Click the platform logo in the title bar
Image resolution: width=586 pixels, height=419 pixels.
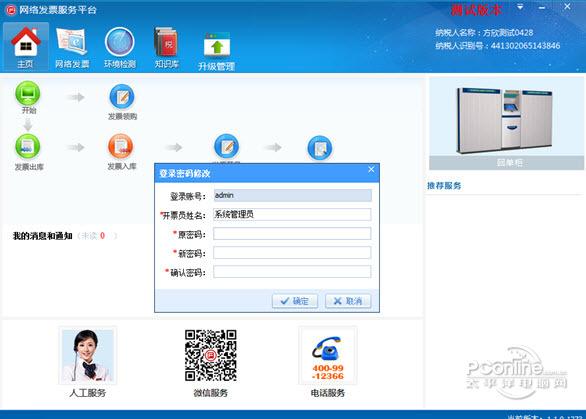[10, 10]
